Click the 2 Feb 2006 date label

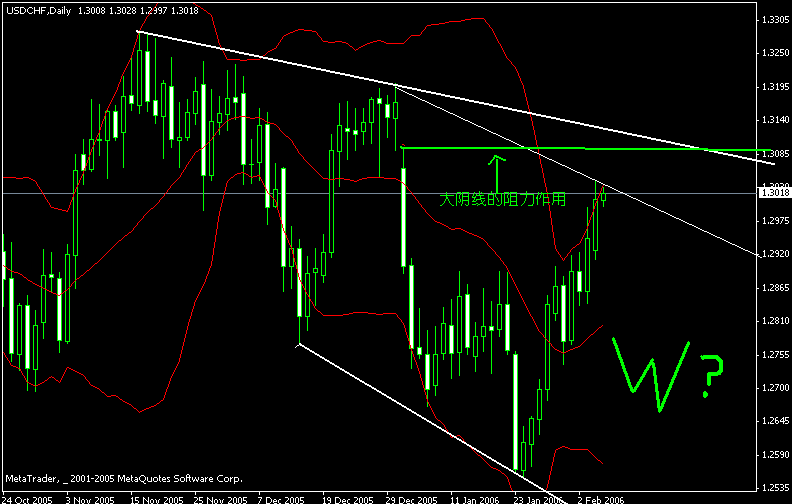601,499
